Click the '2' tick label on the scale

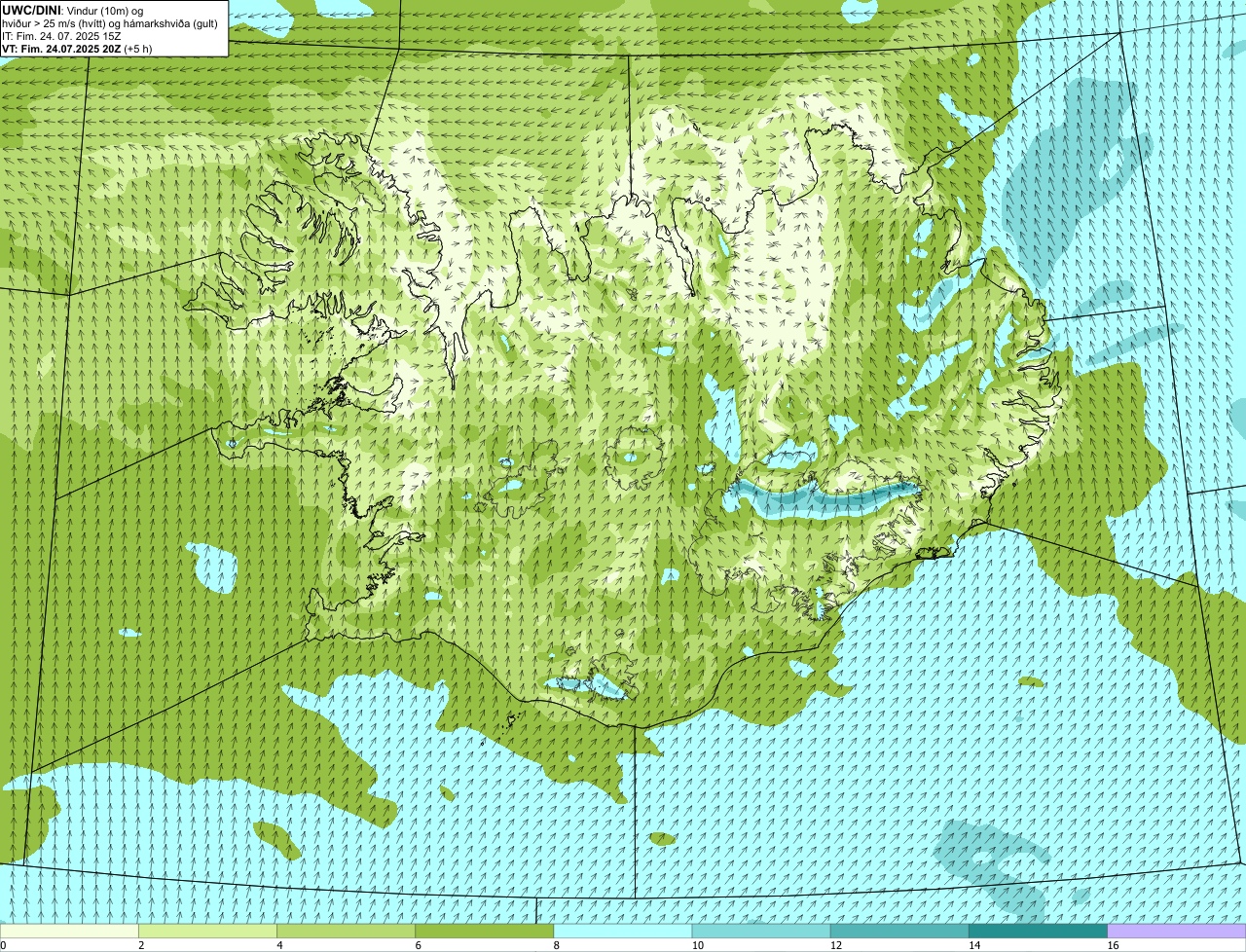(141, 945)
